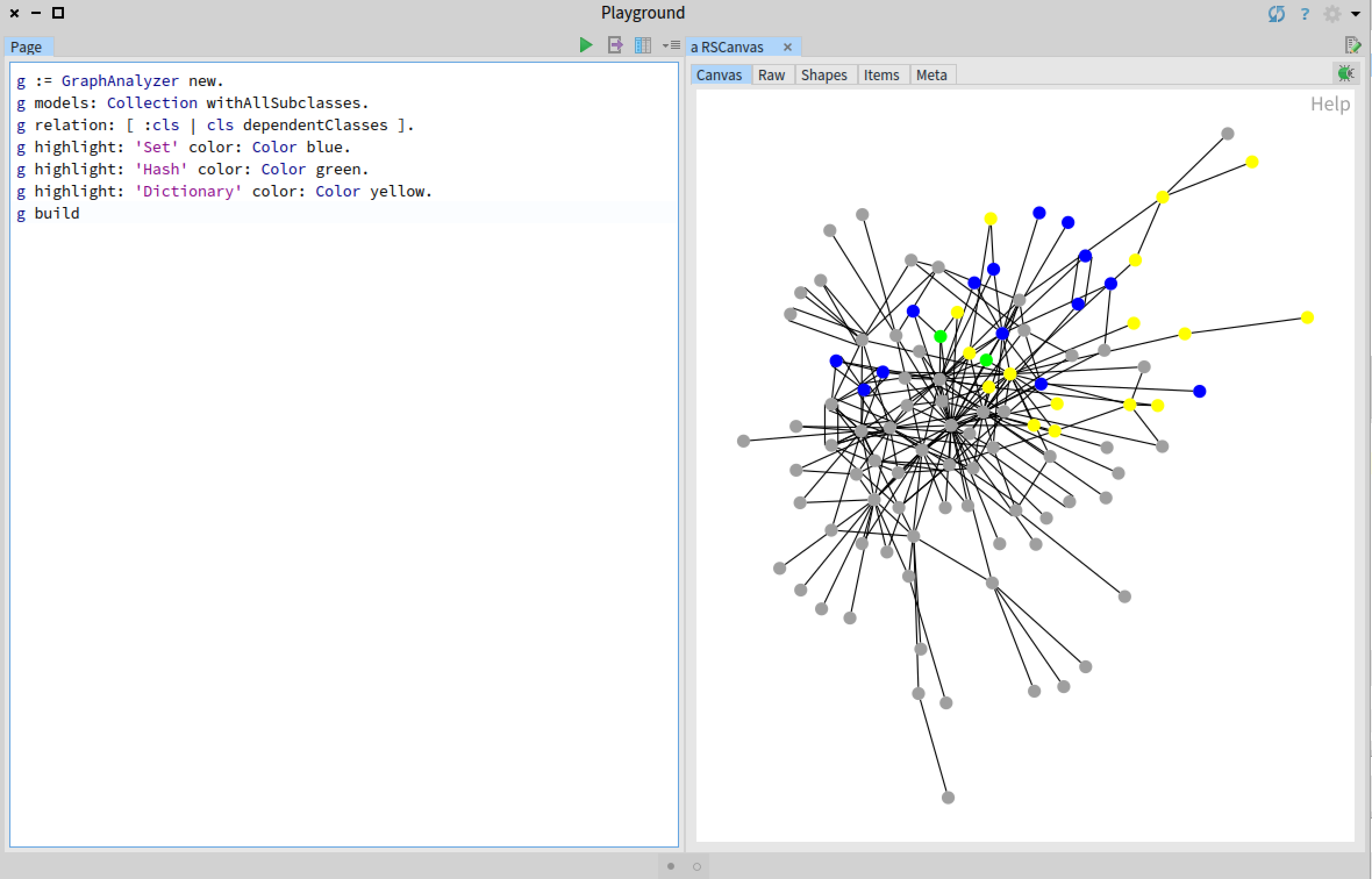Click the green Run/Play button

(x=584, y=46)
